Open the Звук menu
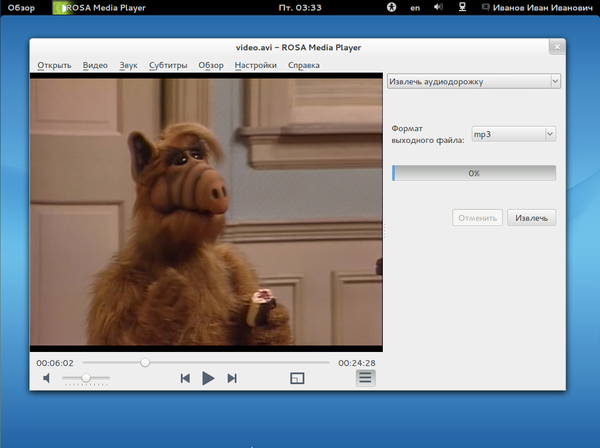Image resolution: width=600 pixels, height=448 pixels. tap(128, 65)
